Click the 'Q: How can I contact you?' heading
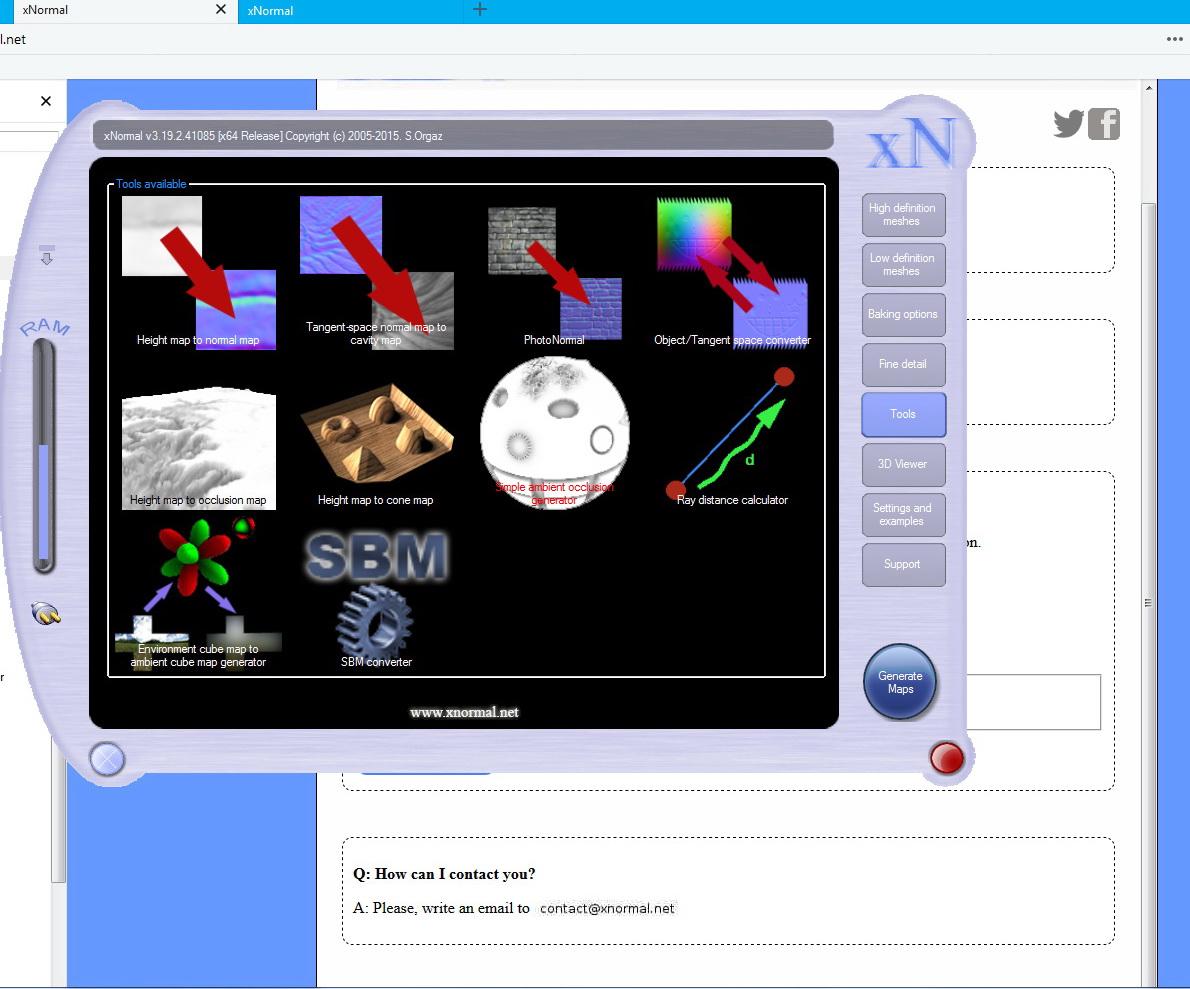 pos(444,874)
